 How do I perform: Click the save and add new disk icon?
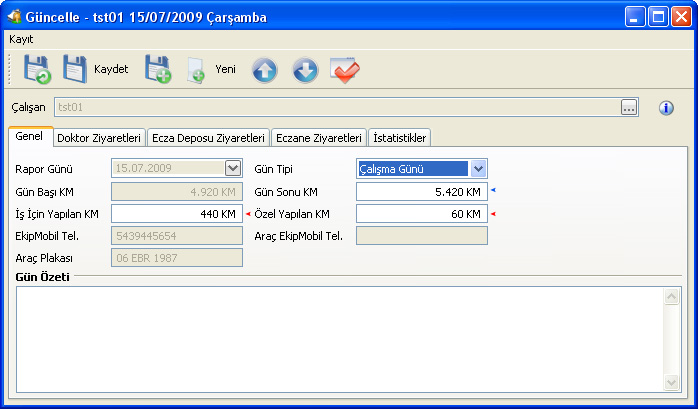[x=158, y=70]
